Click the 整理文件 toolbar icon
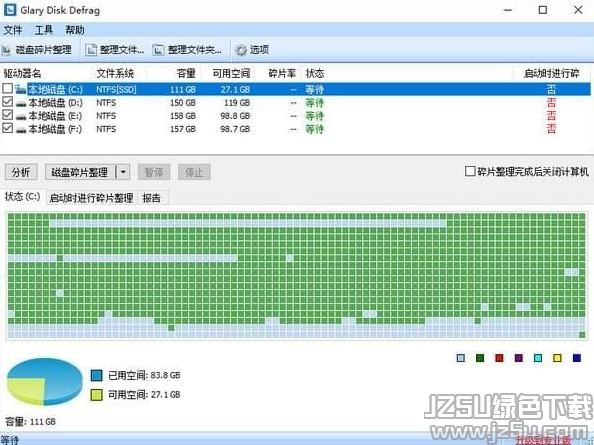Viewport: 594px width, 445px height. (91, 50)
